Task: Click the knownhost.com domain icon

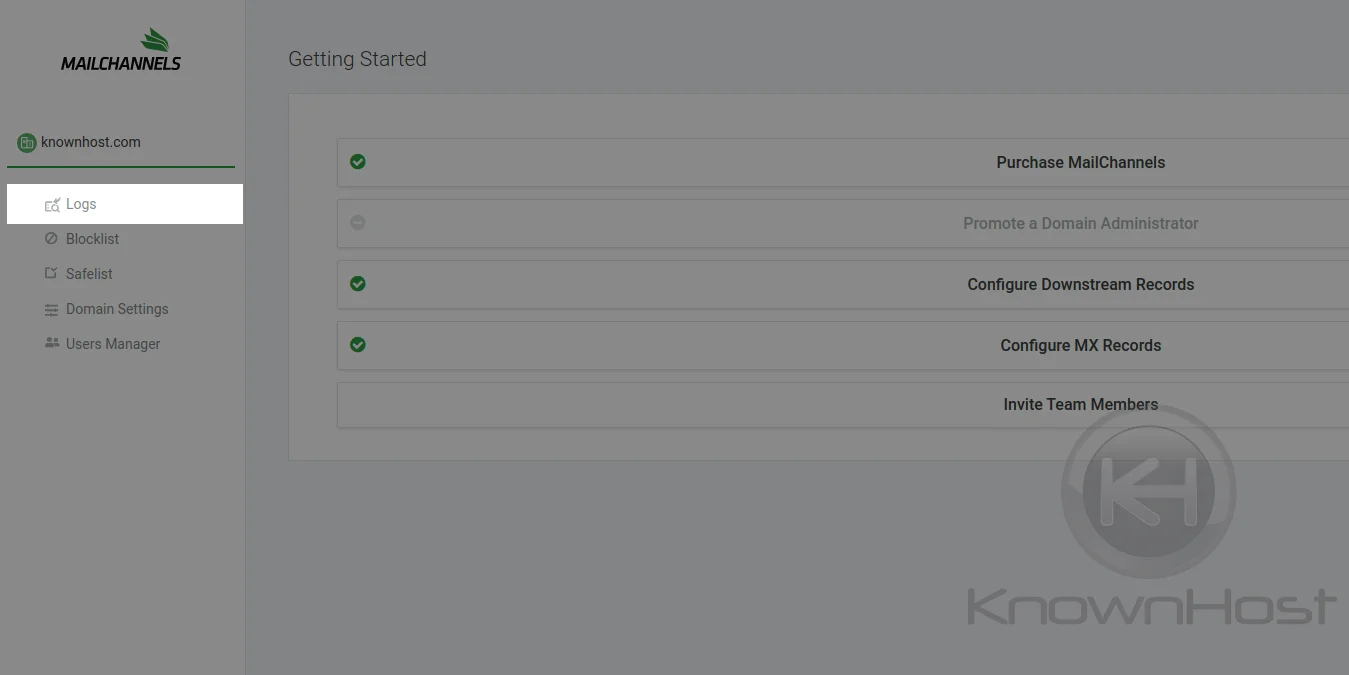Action: [27, 143]
